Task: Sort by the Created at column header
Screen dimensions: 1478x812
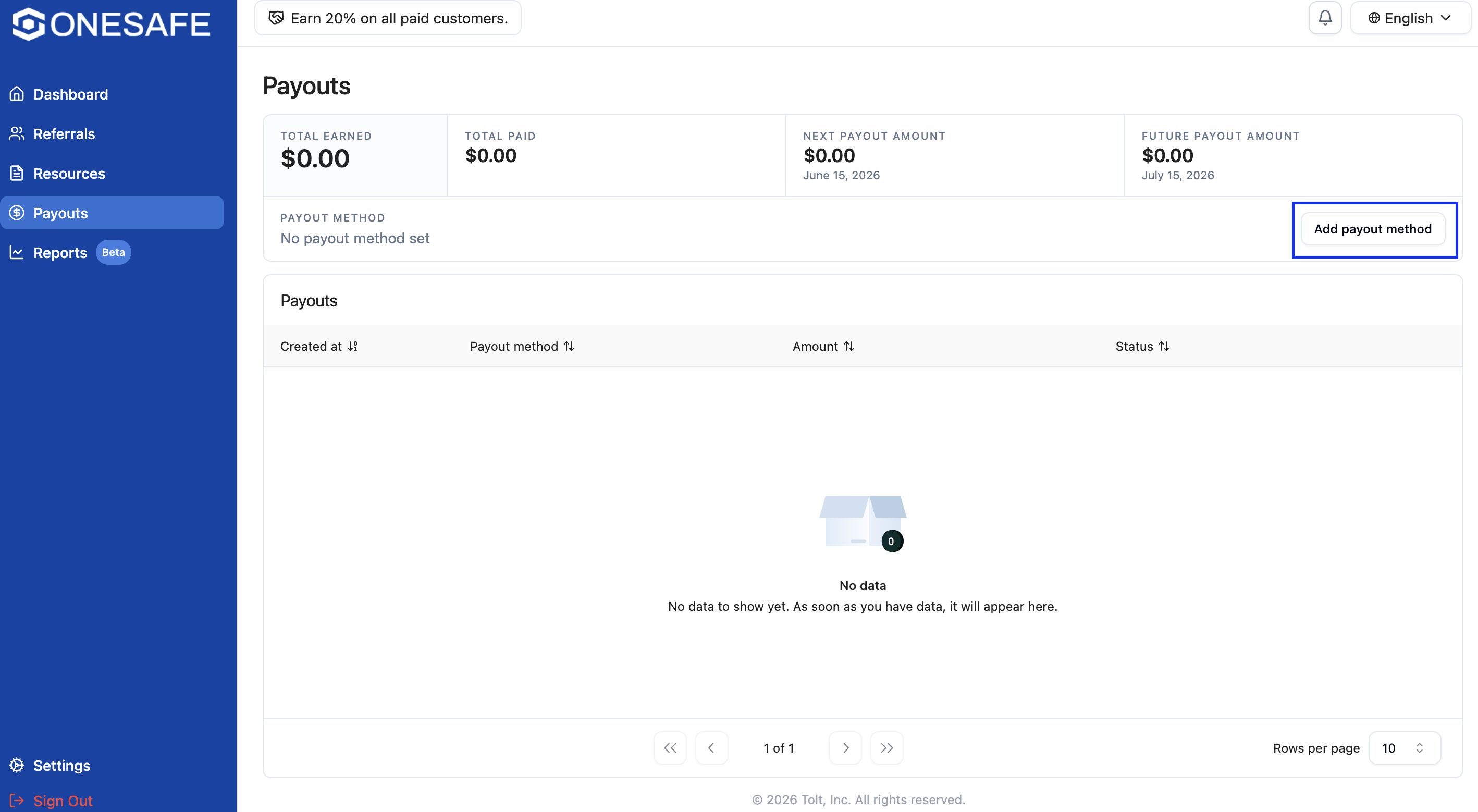Action: pos(318,346)
